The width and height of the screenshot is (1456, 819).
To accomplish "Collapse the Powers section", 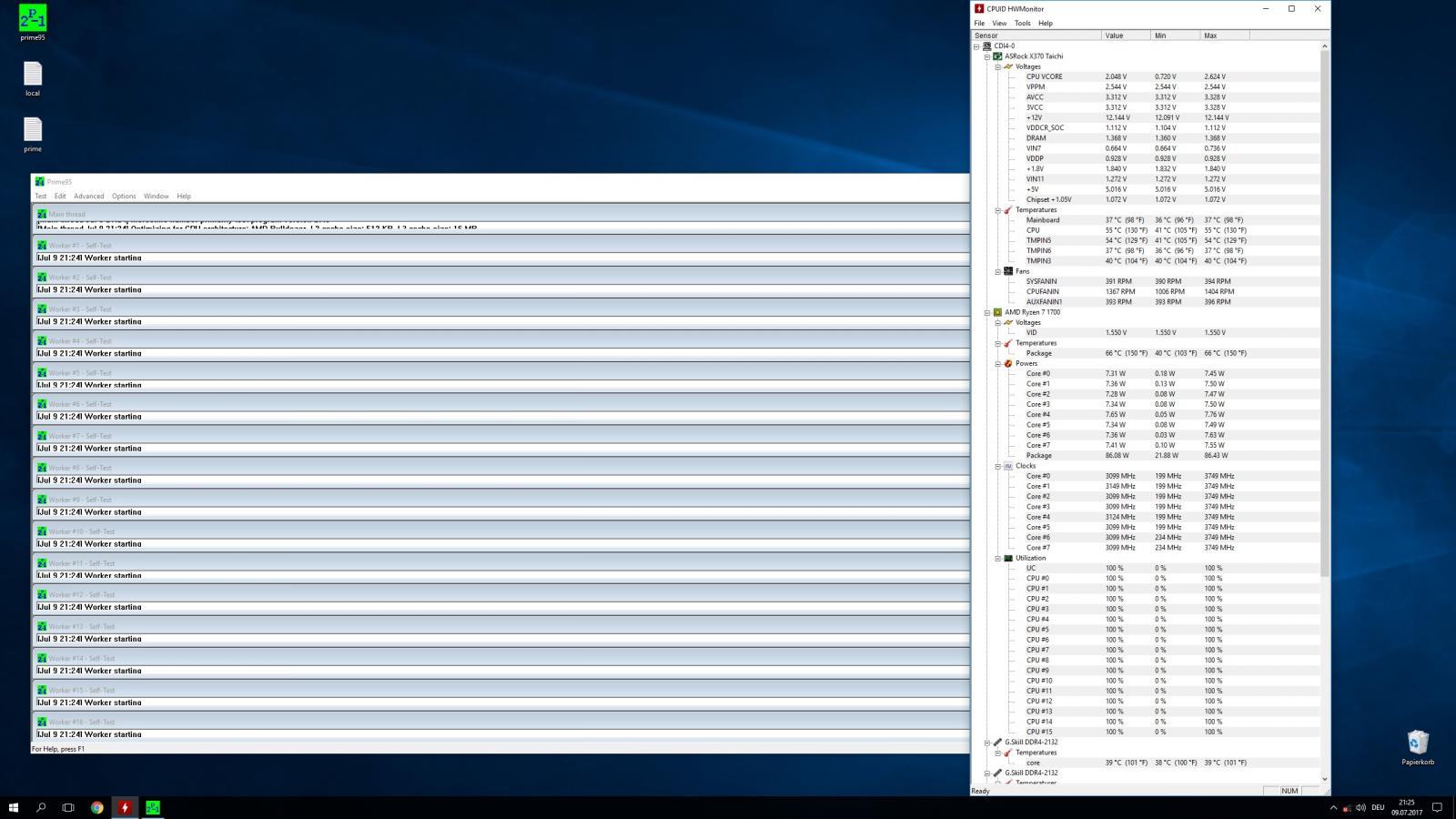I will (x=997, y=363).
